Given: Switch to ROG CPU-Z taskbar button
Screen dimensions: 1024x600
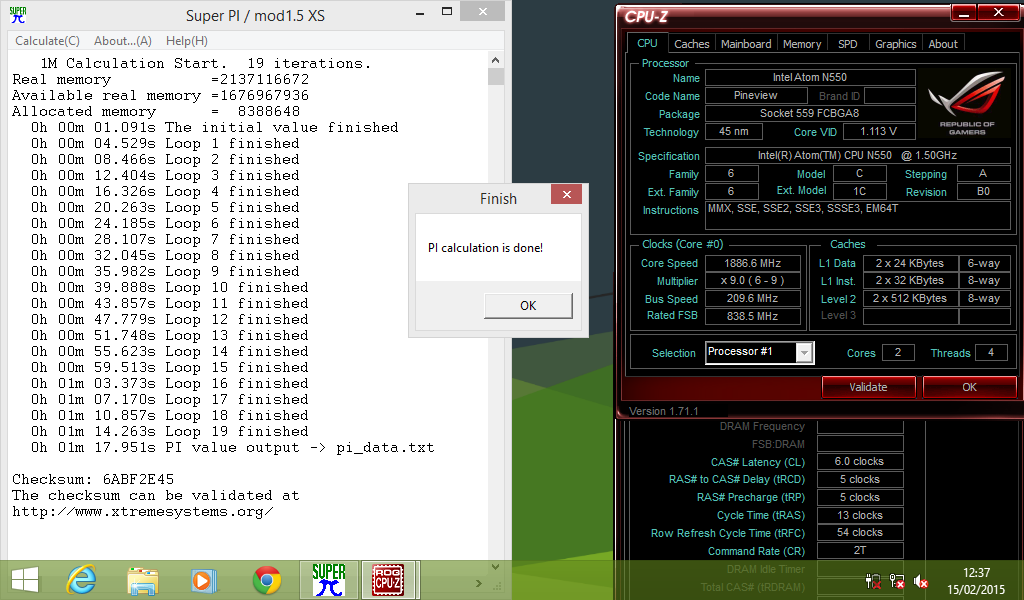Looking at the screenshot, I should coord(389,580).
